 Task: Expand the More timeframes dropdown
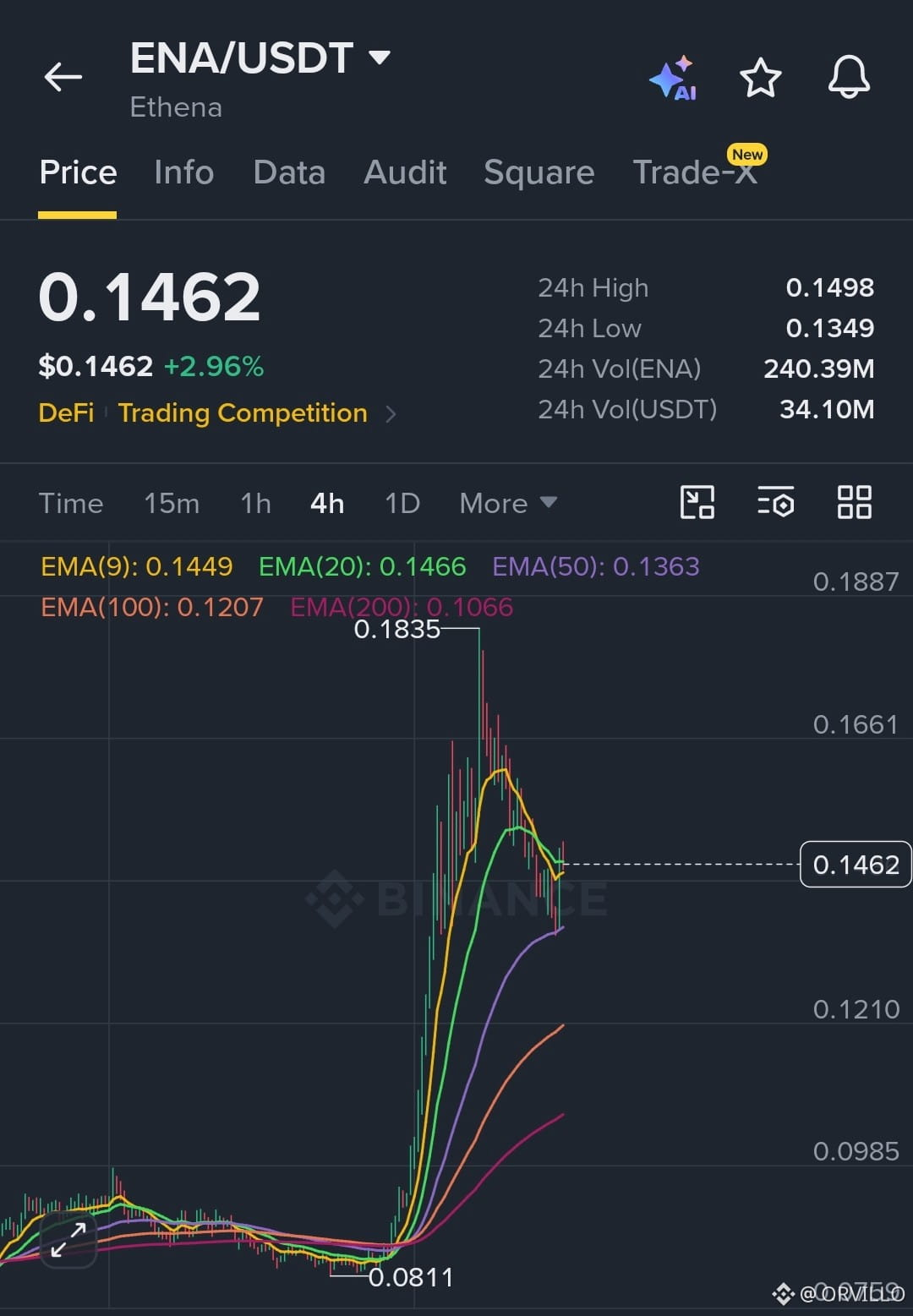click(x=508, y=504)
